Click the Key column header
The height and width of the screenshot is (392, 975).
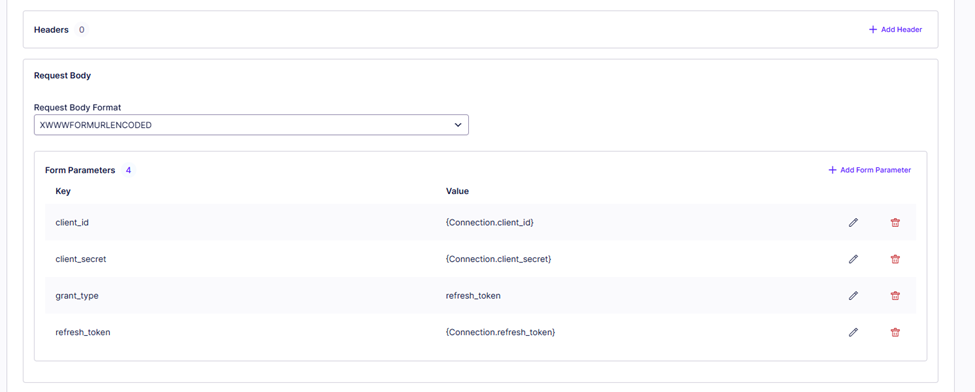(x=63, y=191)
